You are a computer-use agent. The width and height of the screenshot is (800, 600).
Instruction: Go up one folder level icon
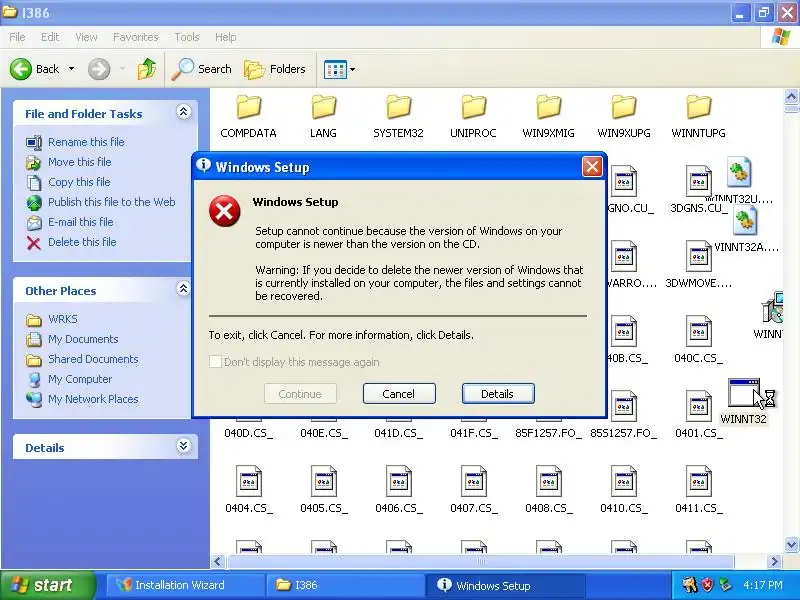147,69
